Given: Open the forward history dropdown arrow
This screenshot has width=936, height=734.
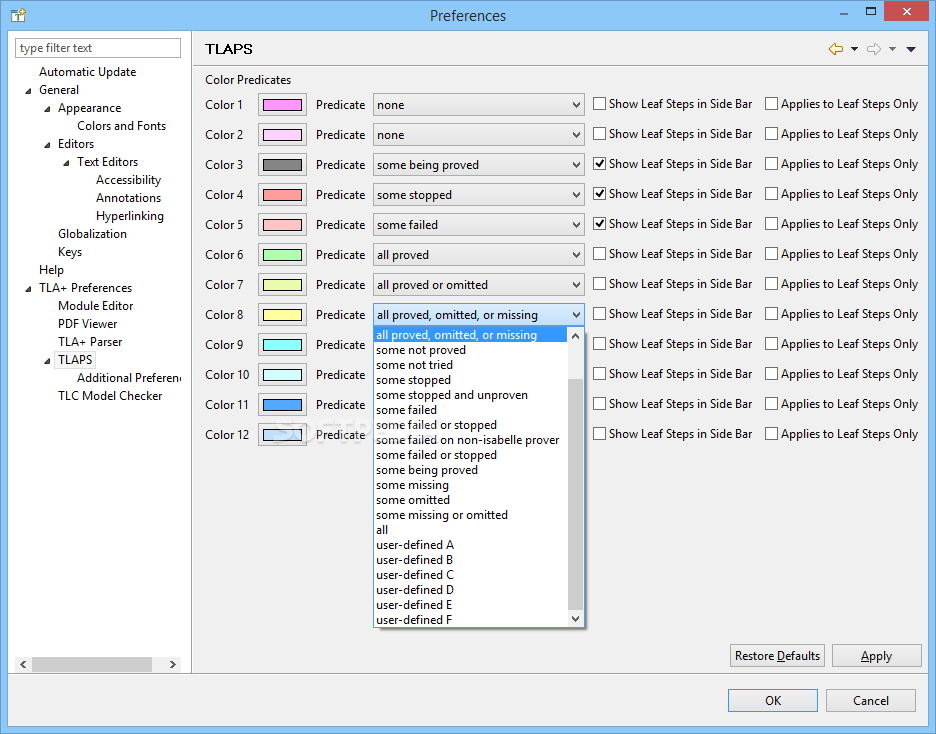Looking at the screenshot, I should pos(892,49).
